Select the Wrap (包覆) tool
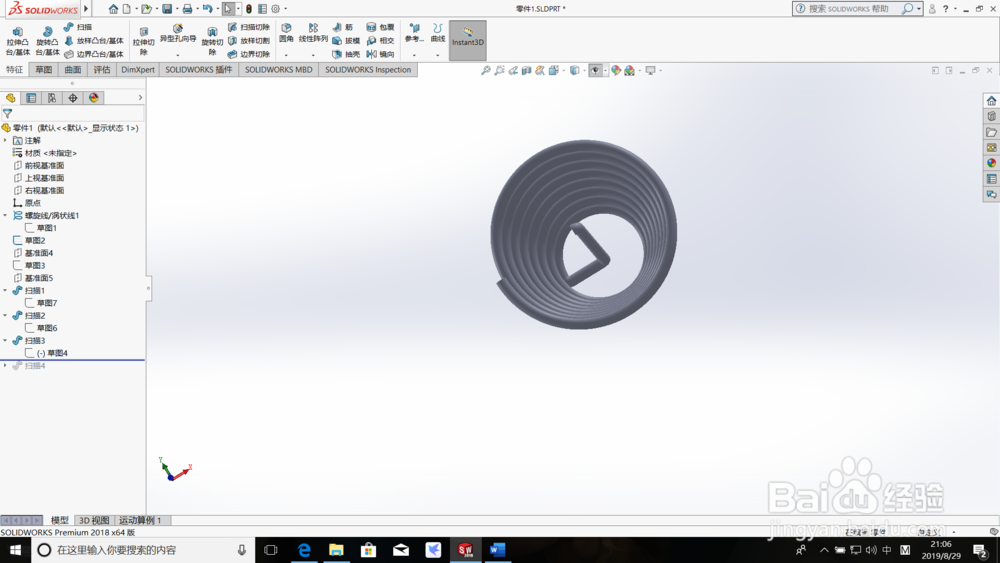This screenshot has height=563, width=1000. click(x=380, y=27)
